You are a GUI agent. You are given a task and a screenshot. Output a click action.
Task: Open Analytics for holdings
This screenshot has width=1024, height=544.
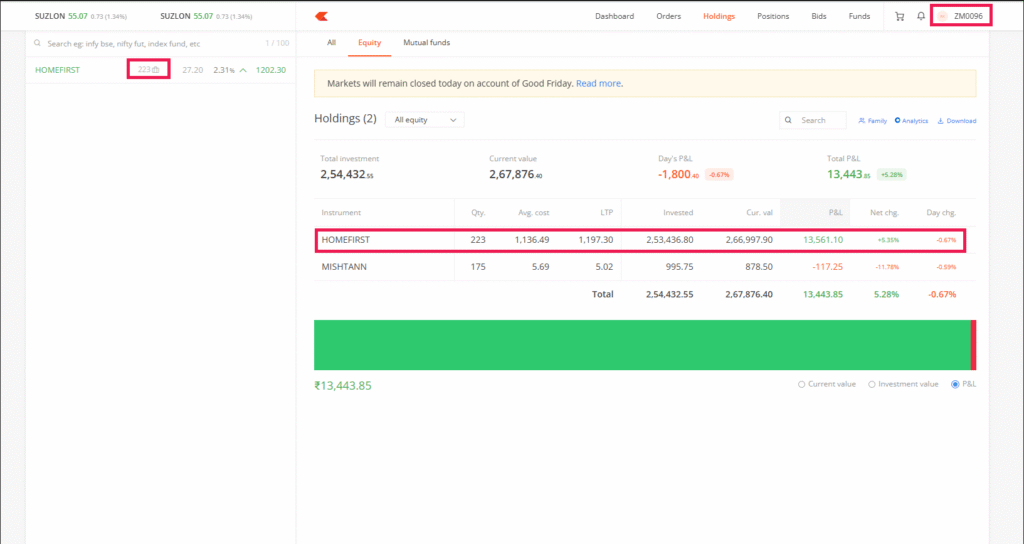point(911,121)
